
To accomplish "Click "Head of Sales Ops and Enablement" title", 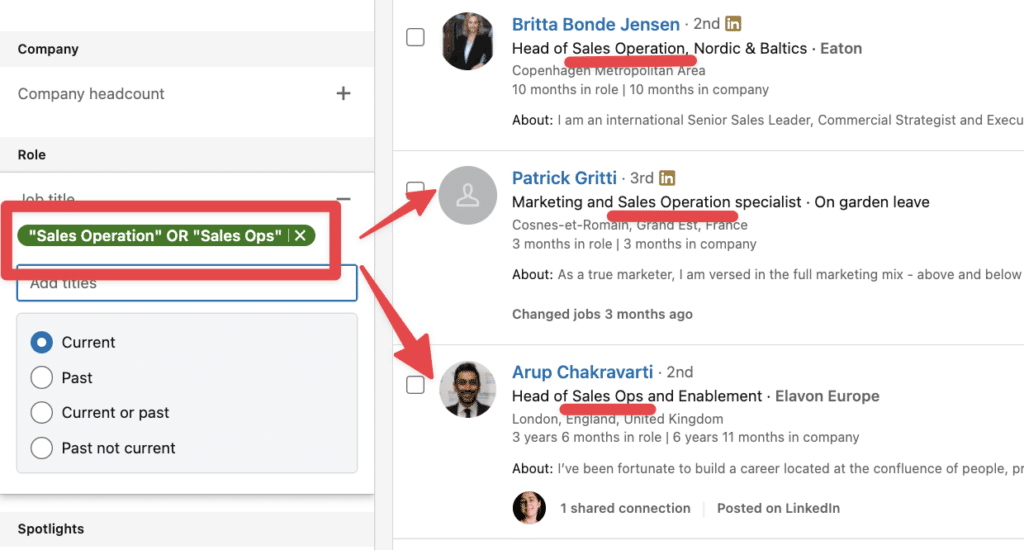I will click(637, 396).
